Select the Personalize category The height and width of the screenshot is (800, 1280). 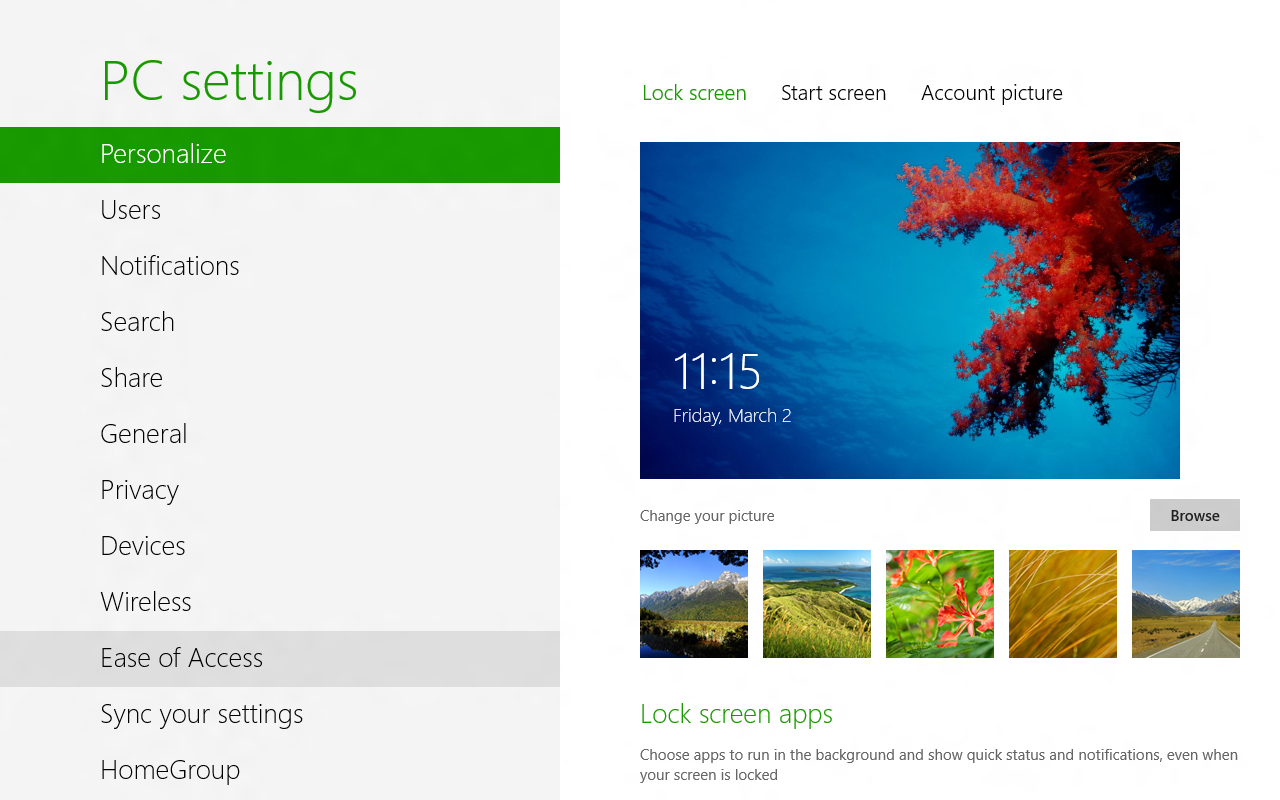click(163, 154)
